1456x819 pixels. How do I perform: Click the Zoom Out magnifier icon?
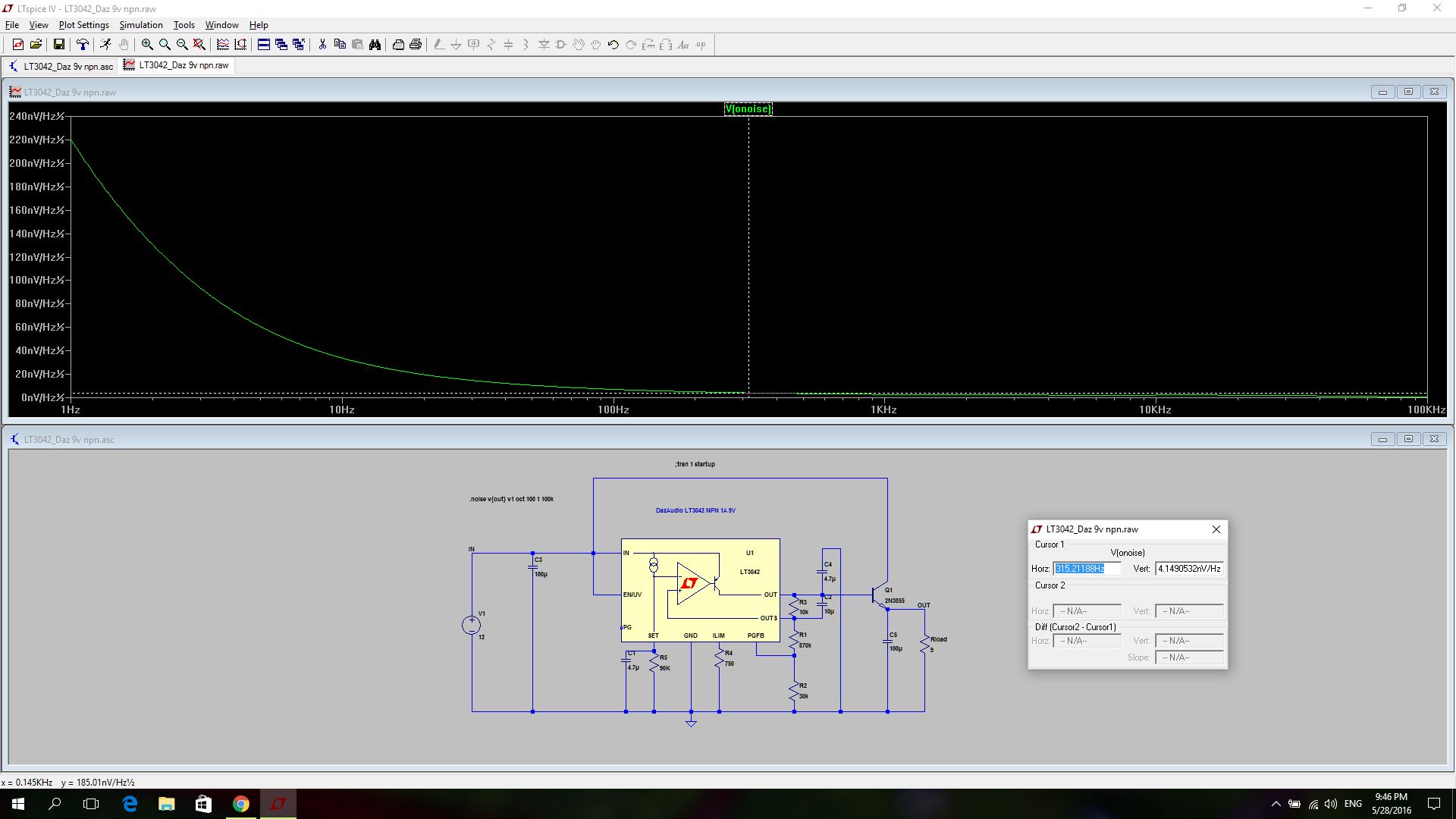[182, 45]
